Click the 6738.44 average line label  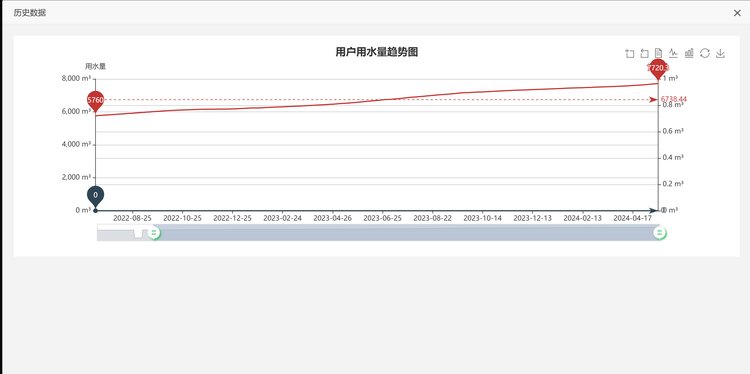673,99
